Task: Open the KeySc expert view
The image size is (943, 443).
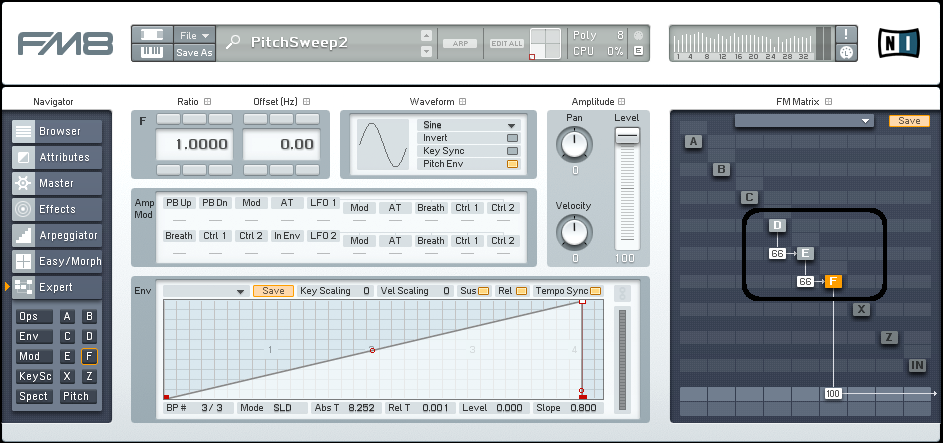Action: coord(35,376)
